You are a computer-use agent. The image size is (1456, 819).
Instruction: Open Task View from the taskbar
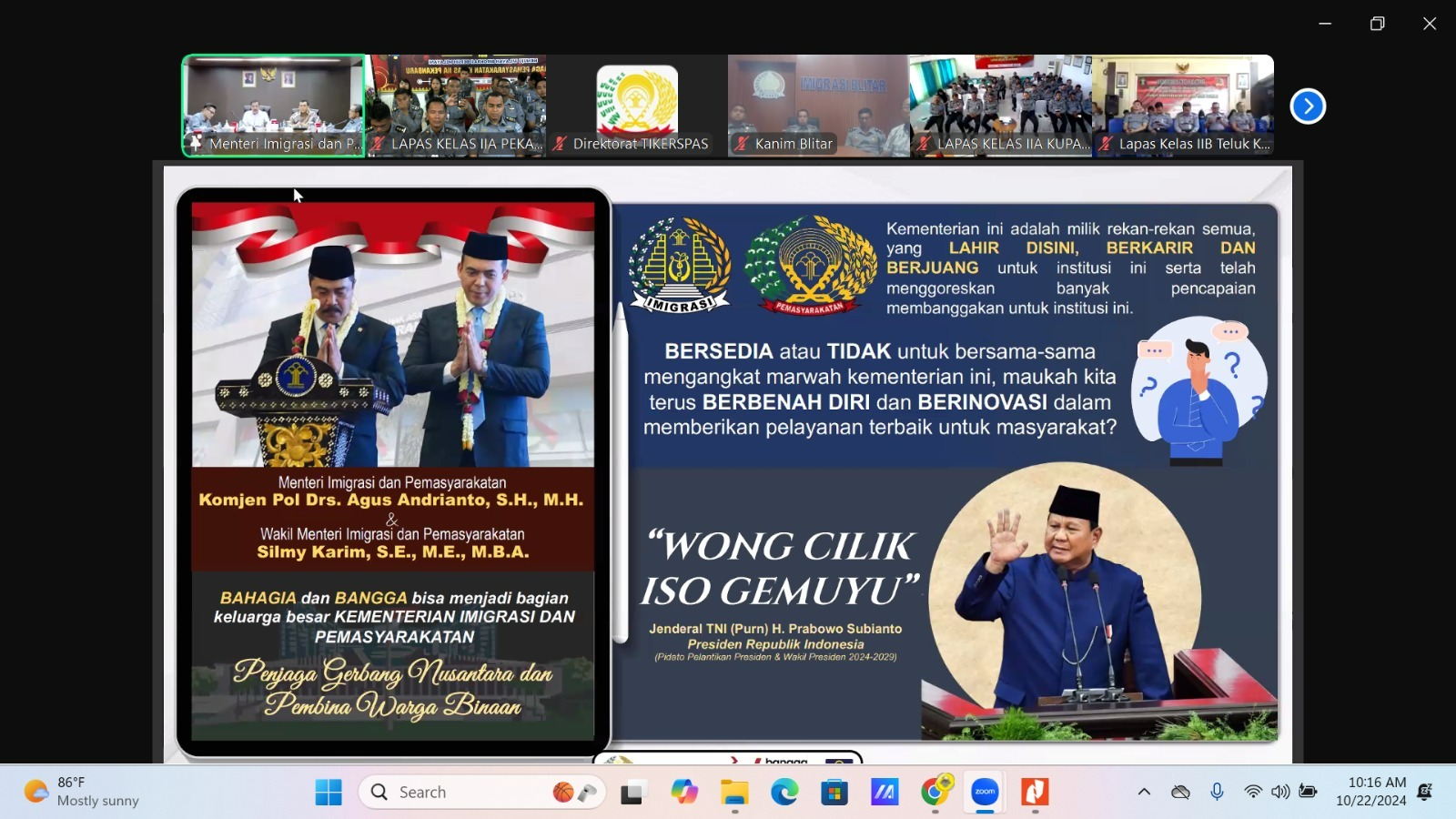pos(632,793)
